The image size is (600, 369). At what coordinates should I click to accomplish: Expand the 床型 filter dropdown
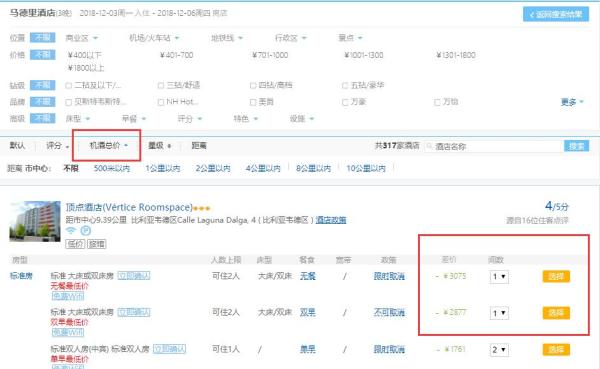(x=78, y=119)
